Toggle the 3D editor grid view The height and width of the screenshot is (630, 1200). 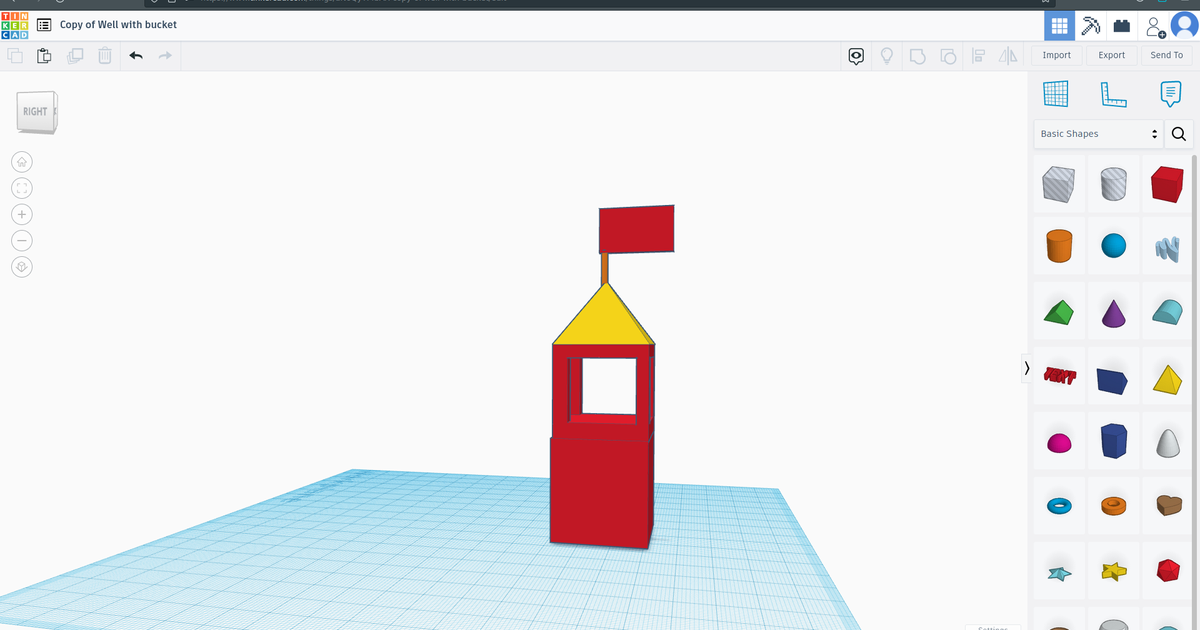(1058, 25)
